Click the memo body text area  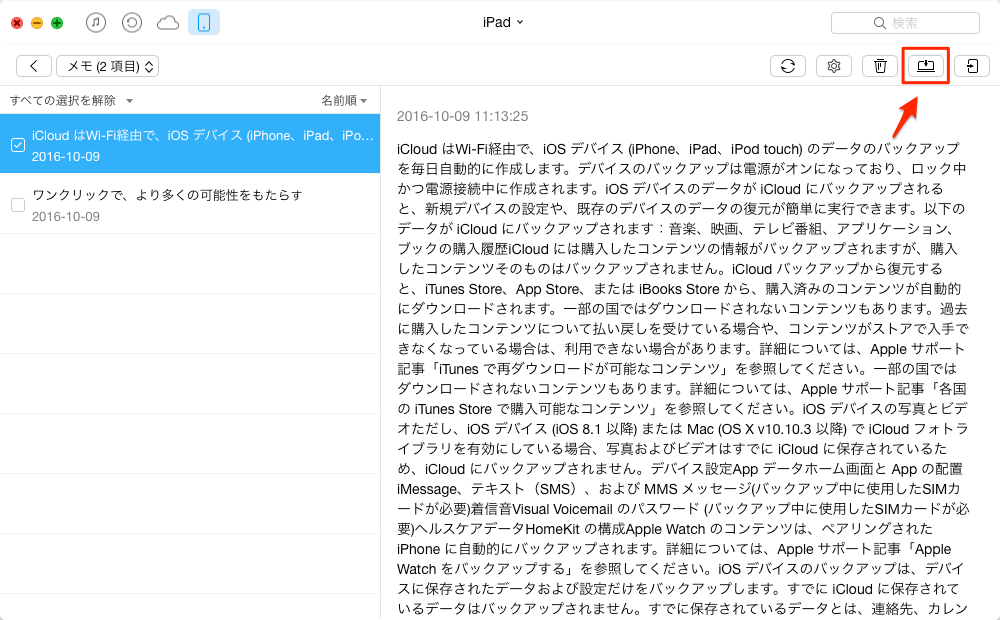682,378
